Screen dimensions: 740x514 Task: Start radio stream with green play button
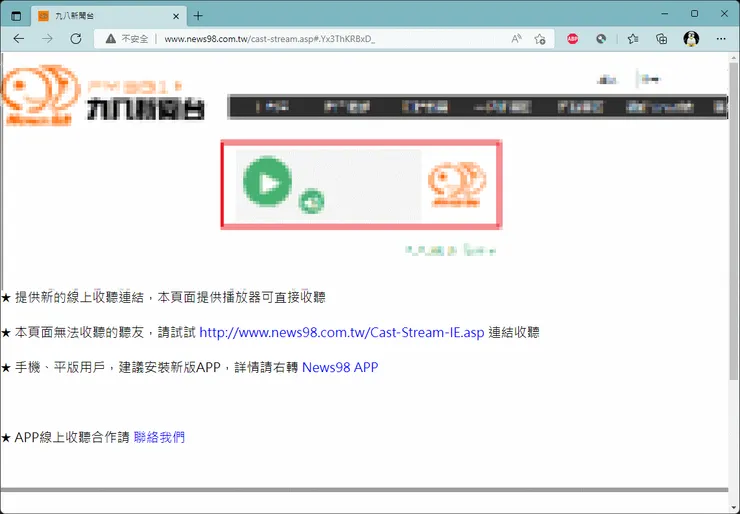[268, 181]
